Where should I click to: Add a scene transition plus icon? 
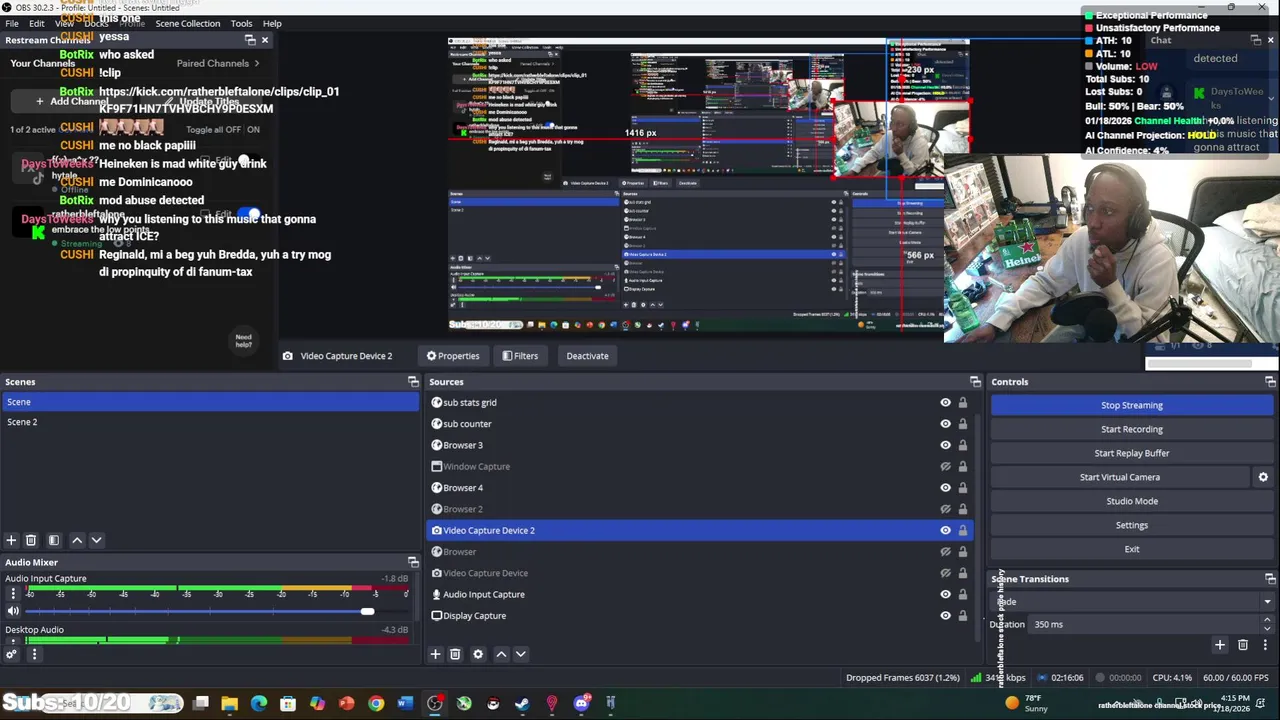point(1219,645)
